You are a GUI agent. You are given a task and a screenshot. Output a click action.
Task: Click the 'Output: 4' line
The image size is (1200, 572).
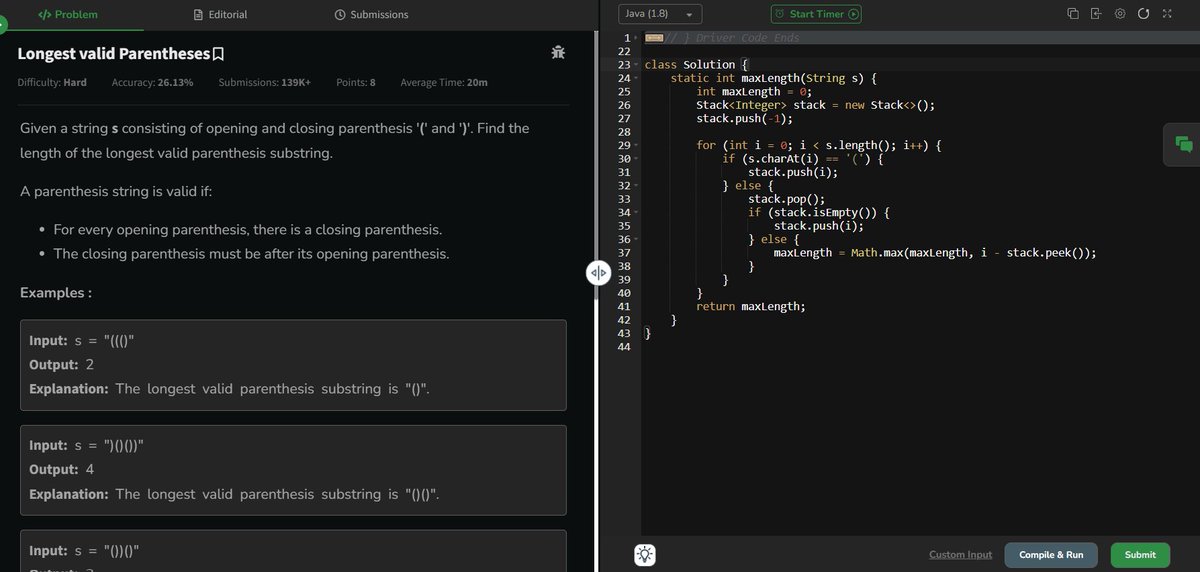pos(62,470)
